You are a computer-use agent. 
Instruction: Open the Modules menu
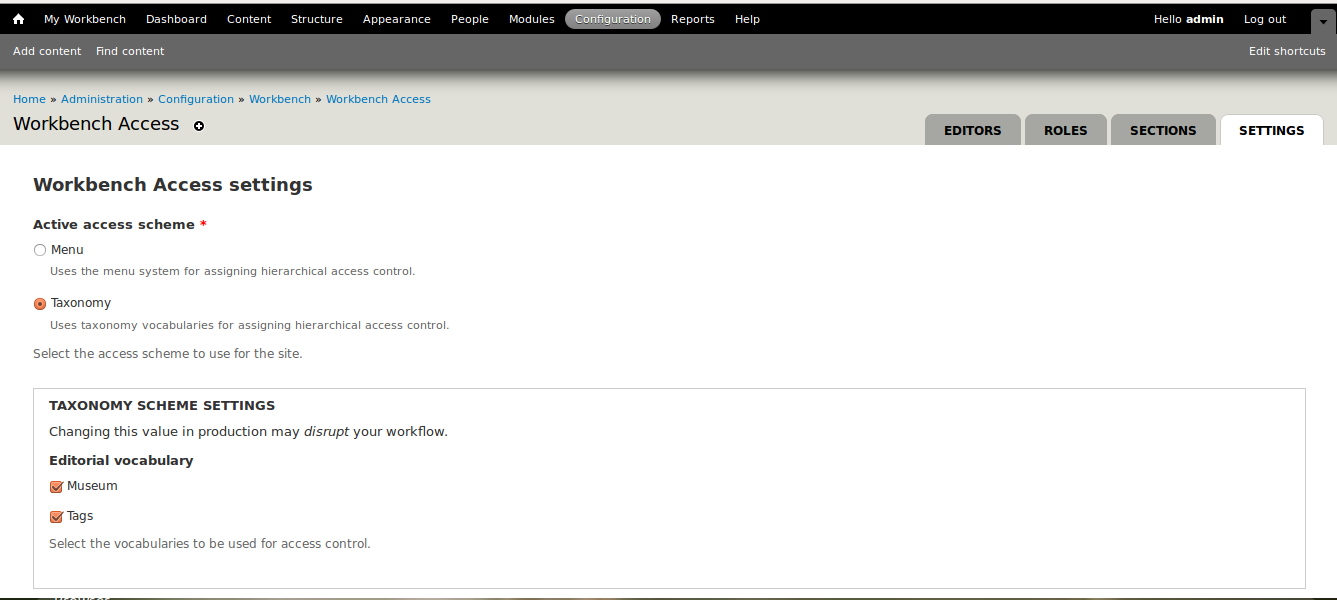click(531, 18)
